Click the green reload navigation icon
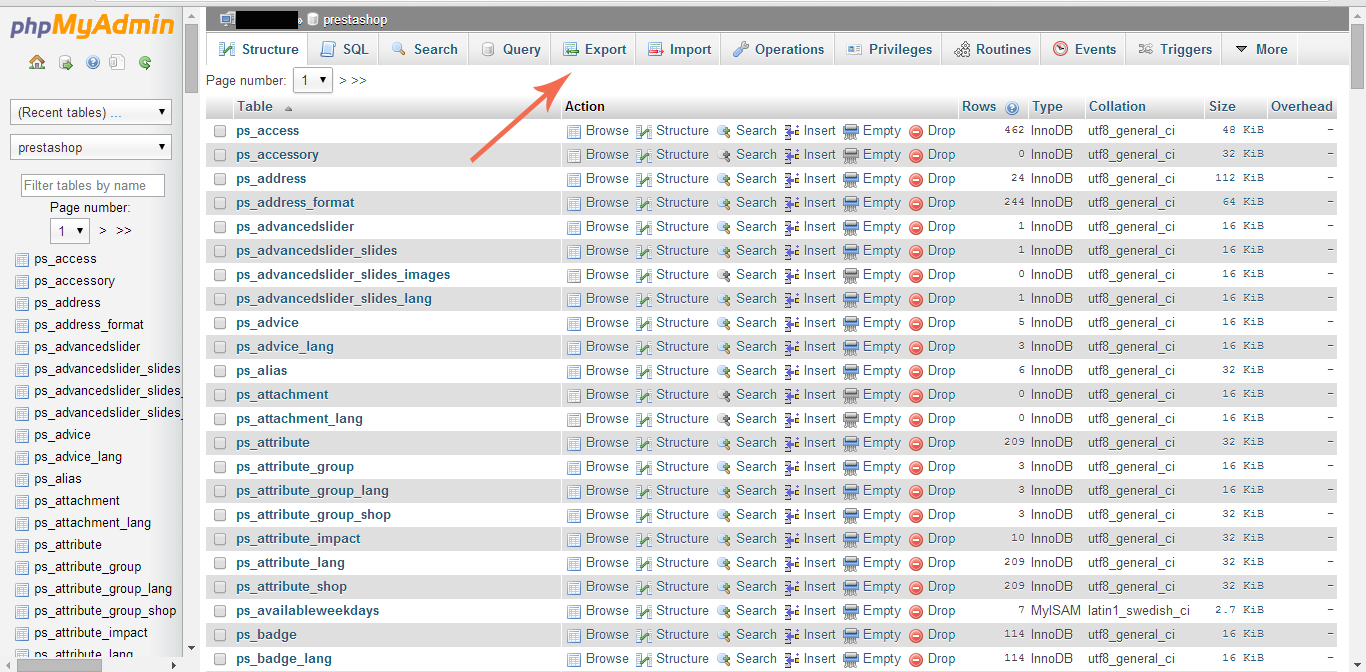The width and height of the screenshot is (1366, 672). coord(145,63)
